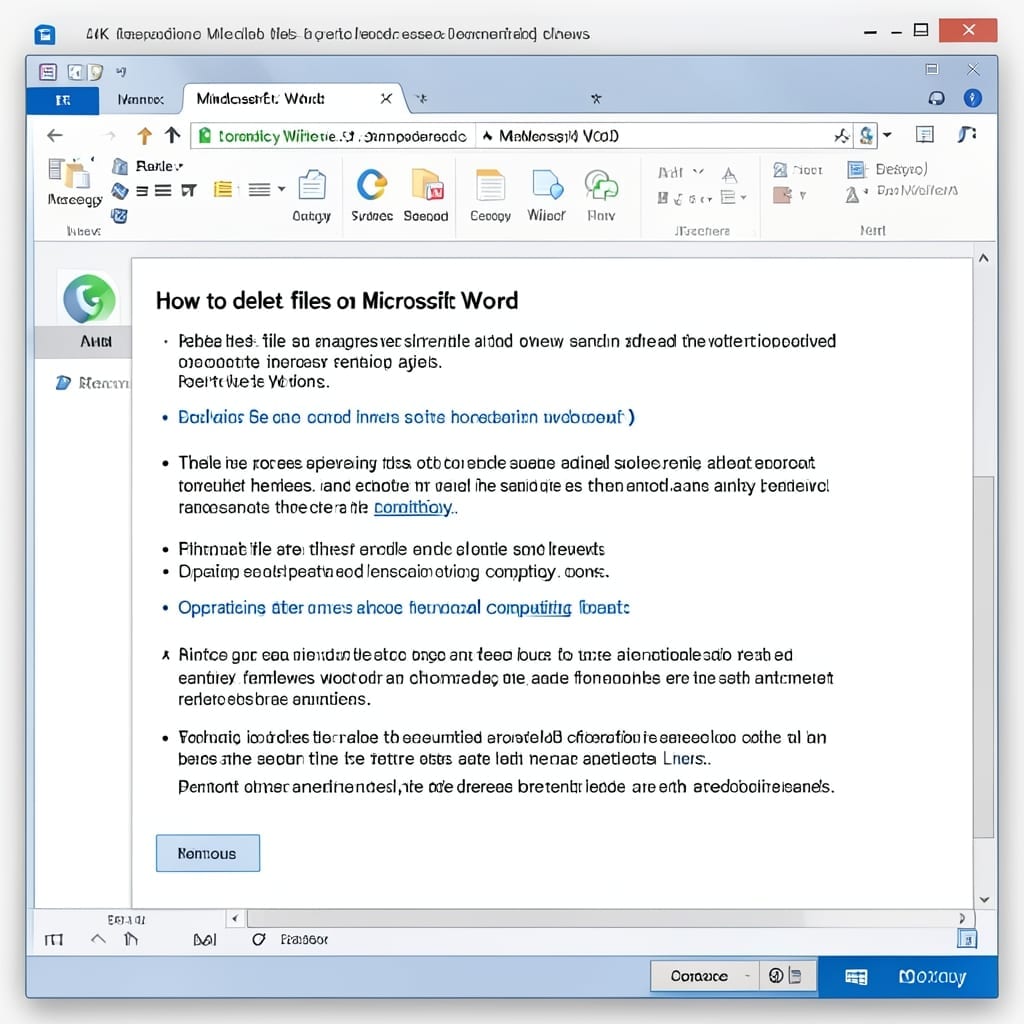This screenshot has height=1024, width=1024.
Task: Click the yellow list icon in ribbon
Action: tap(223, 189)
